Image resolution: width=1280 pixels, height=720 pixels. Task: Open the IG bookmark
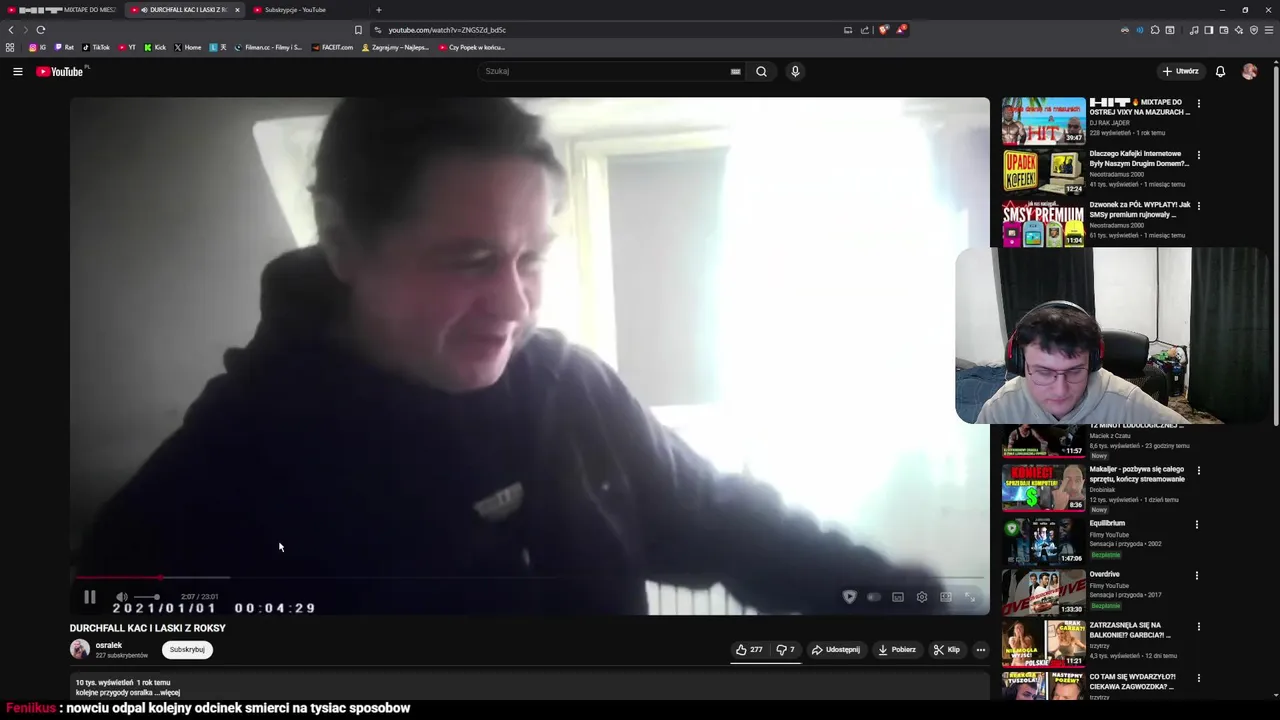pyautogui.click(x=38, y=47)
